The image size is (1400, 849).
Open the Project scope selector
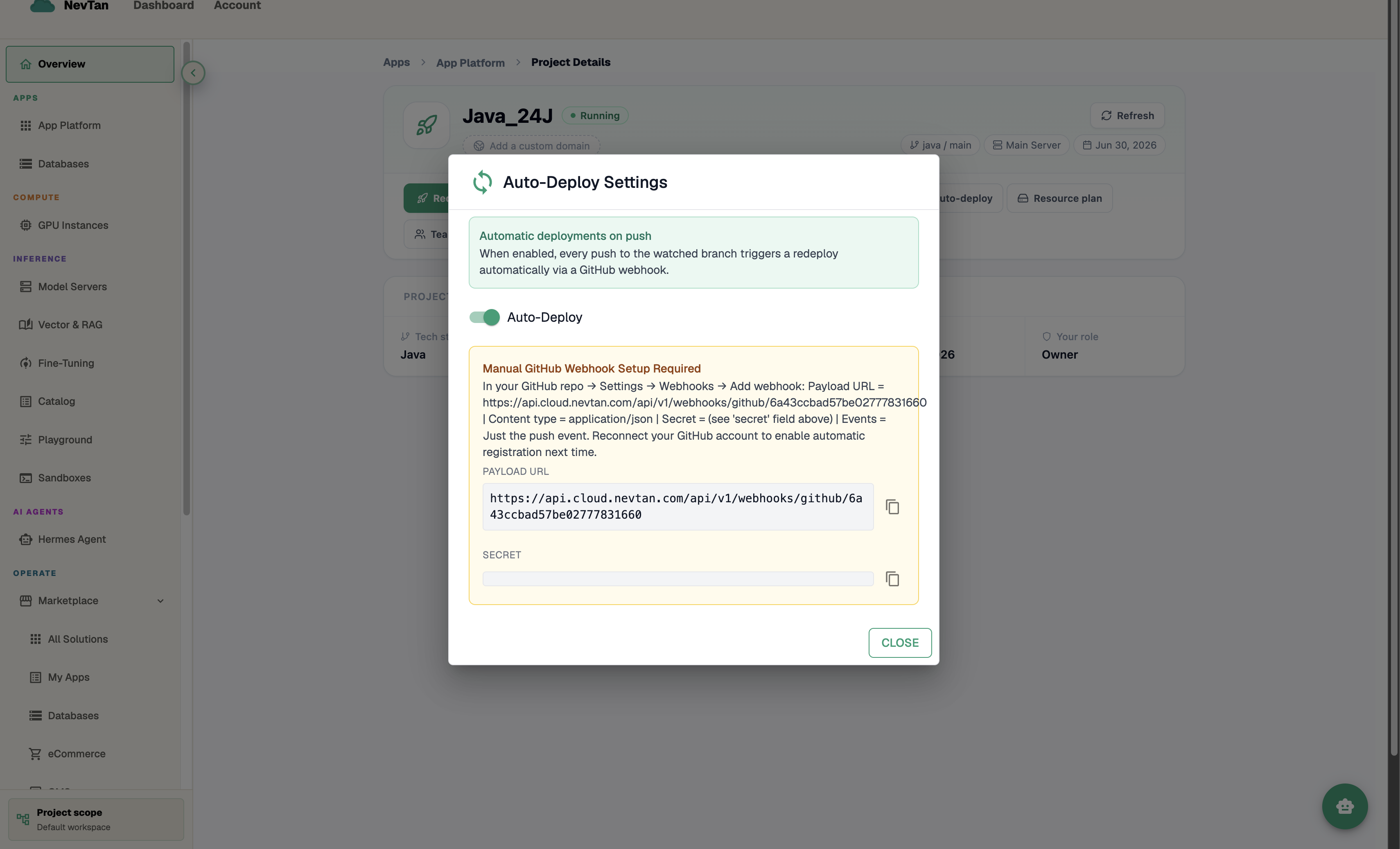(x=96, y=819)
